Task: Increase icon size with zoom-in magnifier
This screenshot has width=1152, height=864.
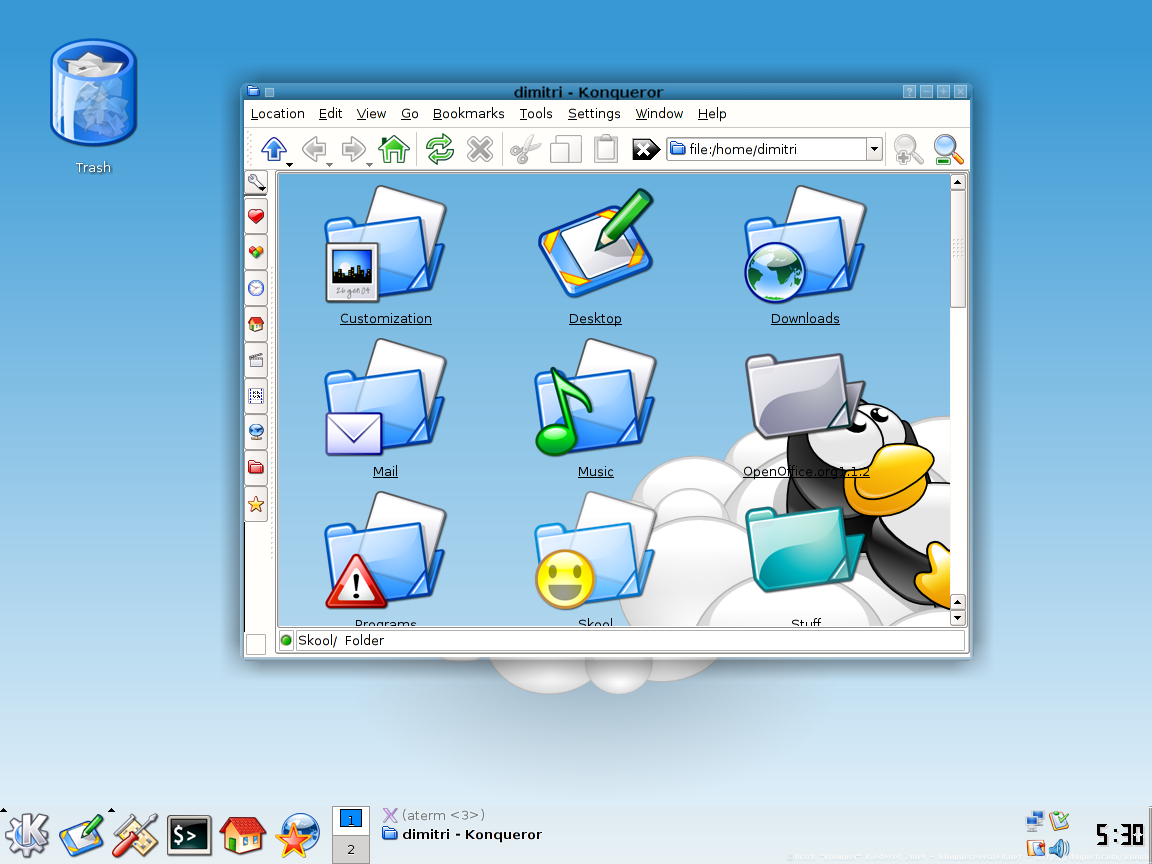Action: click(908, 149)
